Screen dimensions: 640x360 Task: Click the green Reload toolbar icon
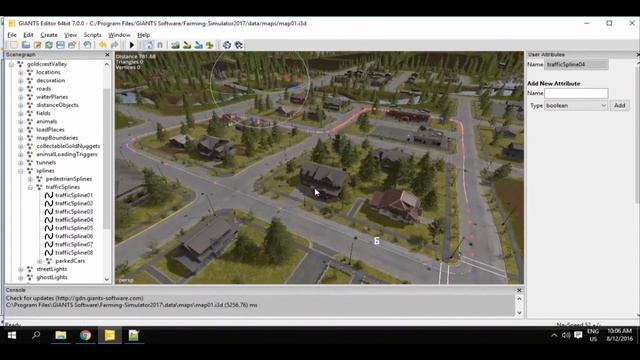(x=49, y=45)
